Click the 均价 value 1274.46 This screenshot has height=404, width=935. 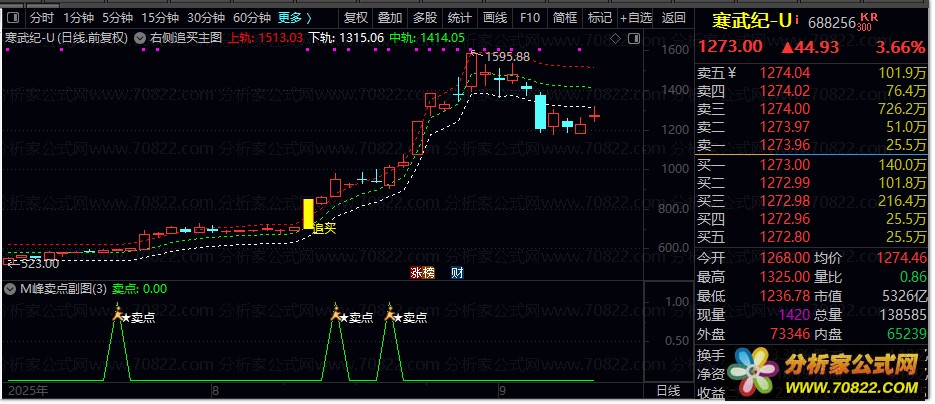902,258
